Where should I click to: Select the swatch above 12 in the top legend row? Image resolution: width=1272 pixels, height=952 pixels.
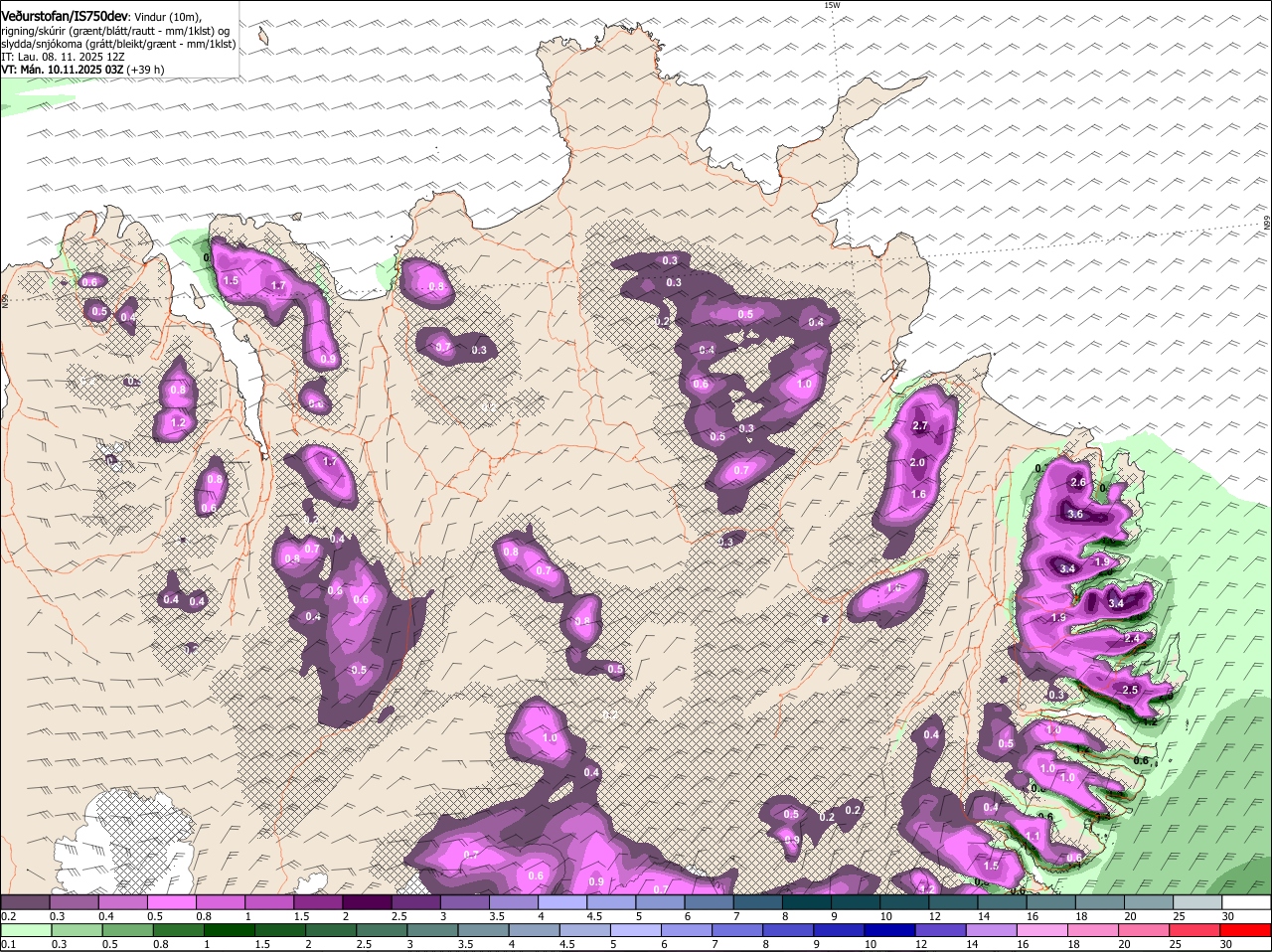(x=954, y=901)
